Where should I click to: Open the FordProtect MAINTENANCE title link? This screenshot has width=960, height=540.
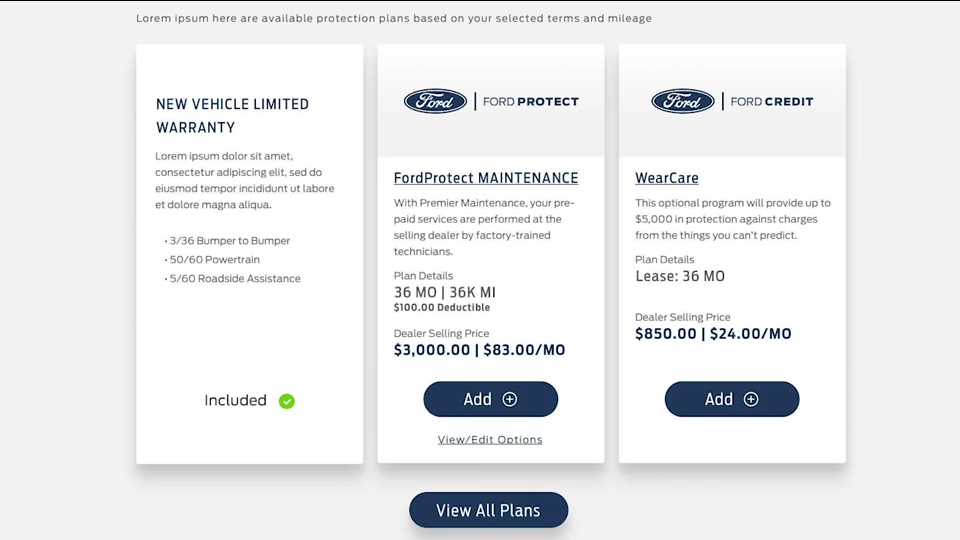pos(486,178)
